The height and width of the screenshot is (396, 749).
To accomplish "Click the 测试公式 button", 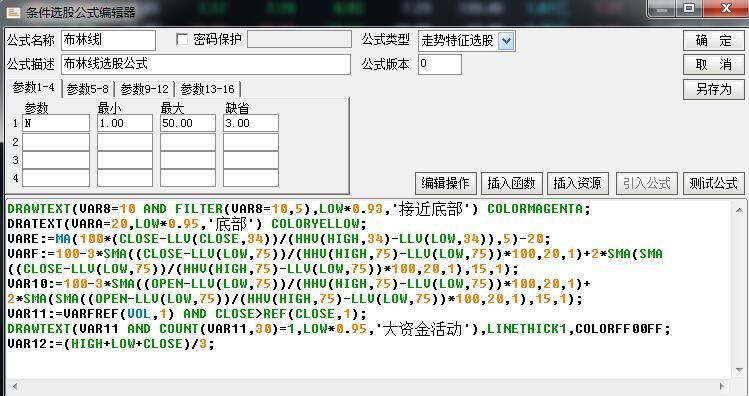I will (714, 183).
